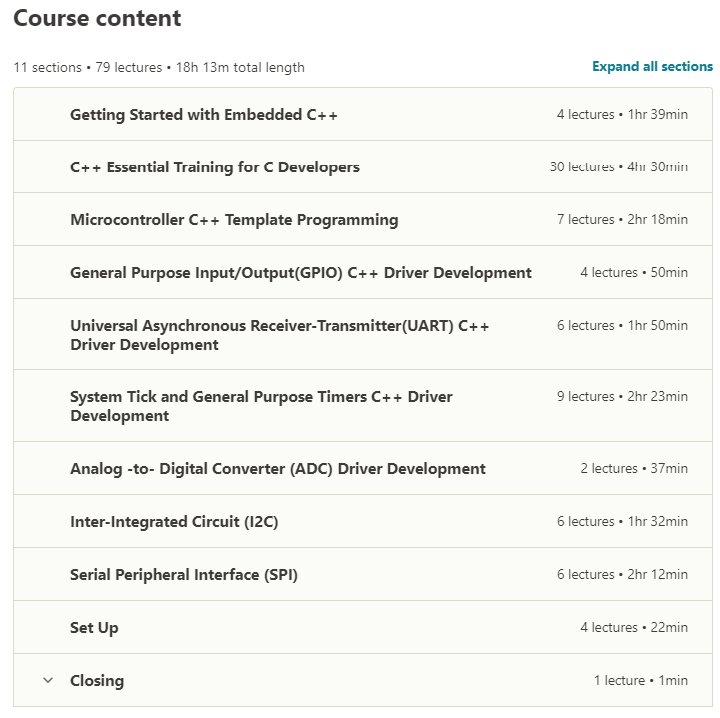Click the '6 lectures • 1hr 50min' text
This screenshot has width=720, height=718.
tap(622, 325)
